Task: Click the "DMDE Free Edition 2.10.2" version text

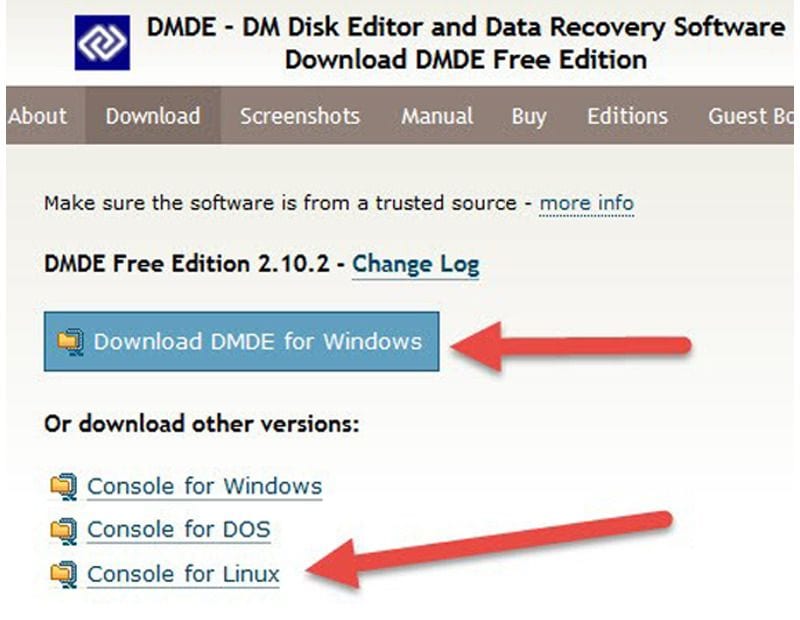Action: [x=192, y=265]
